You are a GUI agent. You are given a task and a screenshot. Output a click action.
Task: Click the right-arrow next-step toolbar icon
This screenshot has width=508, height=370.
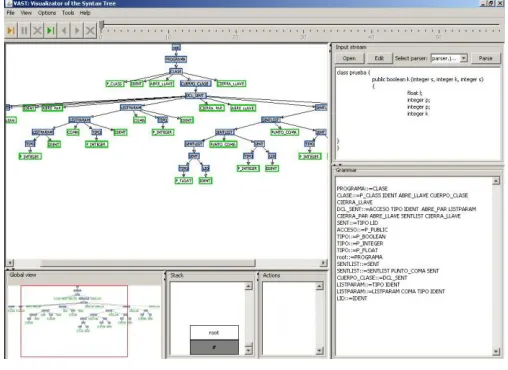point(77,31)
